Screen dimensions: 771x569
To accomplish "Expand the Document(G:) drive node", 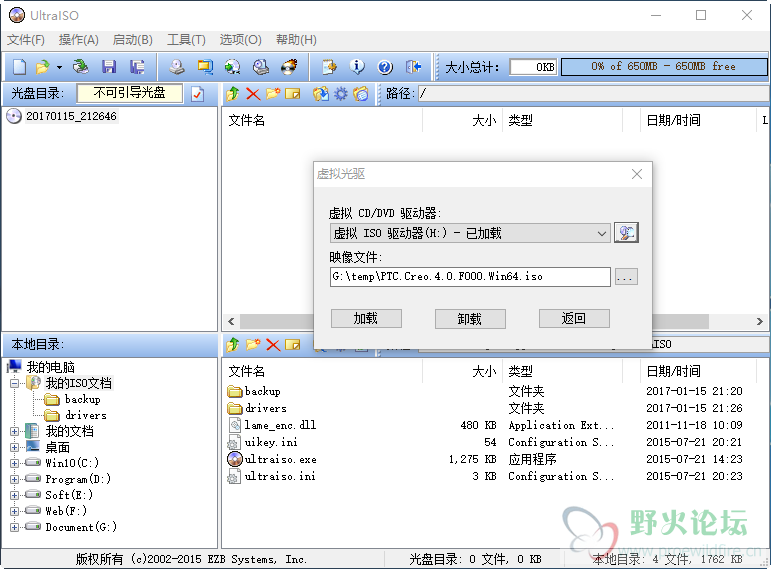I will pos(15,527).
